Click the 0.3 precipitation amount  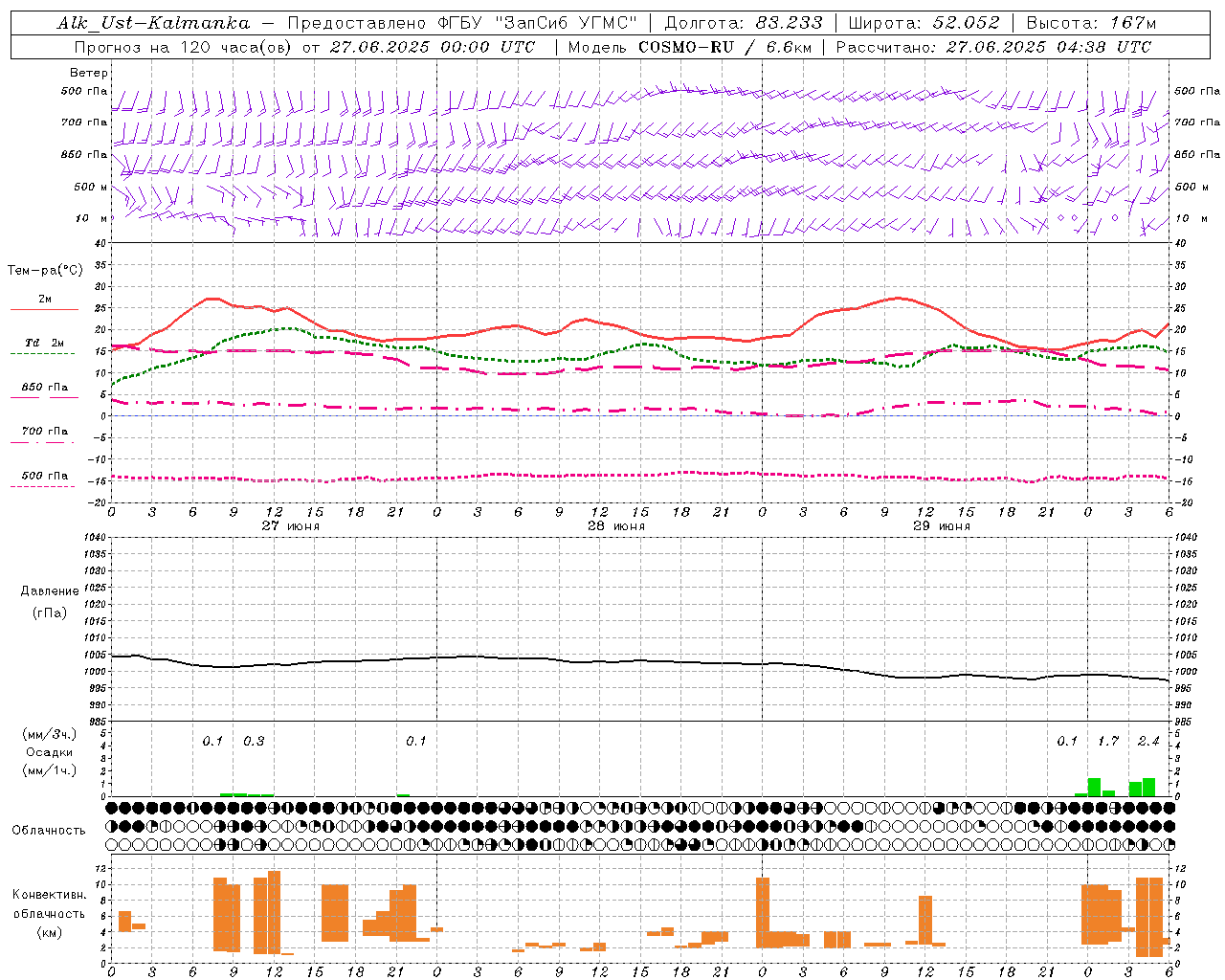(x=254, y=741)
